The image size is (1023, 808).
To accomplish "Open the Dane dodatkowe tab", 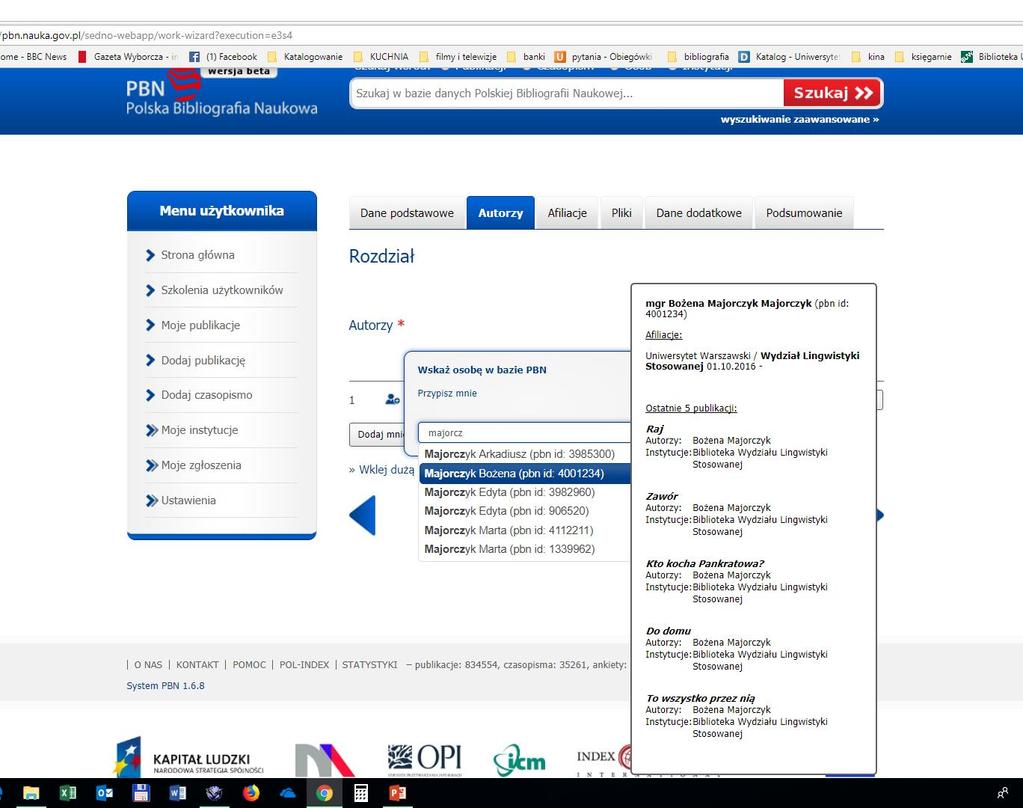I will coord(699,213).
